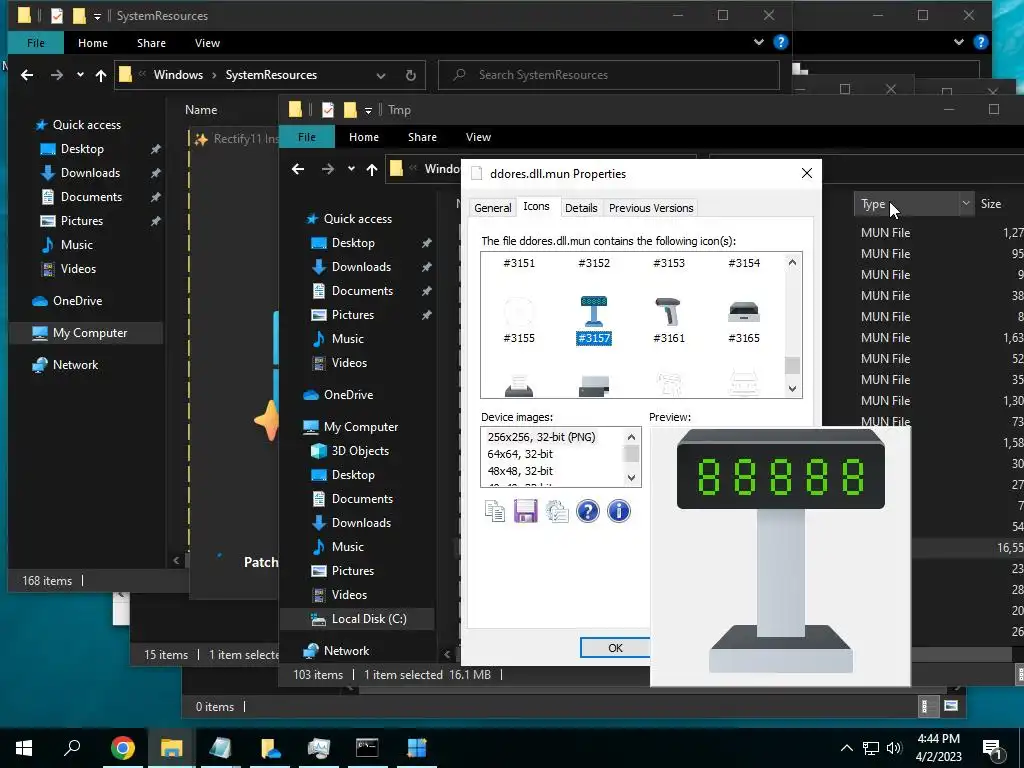This screenshot has height=768, width=1024.
Task: Select 64x64, 32-bit device image
Action: click(x=520, y=454)
